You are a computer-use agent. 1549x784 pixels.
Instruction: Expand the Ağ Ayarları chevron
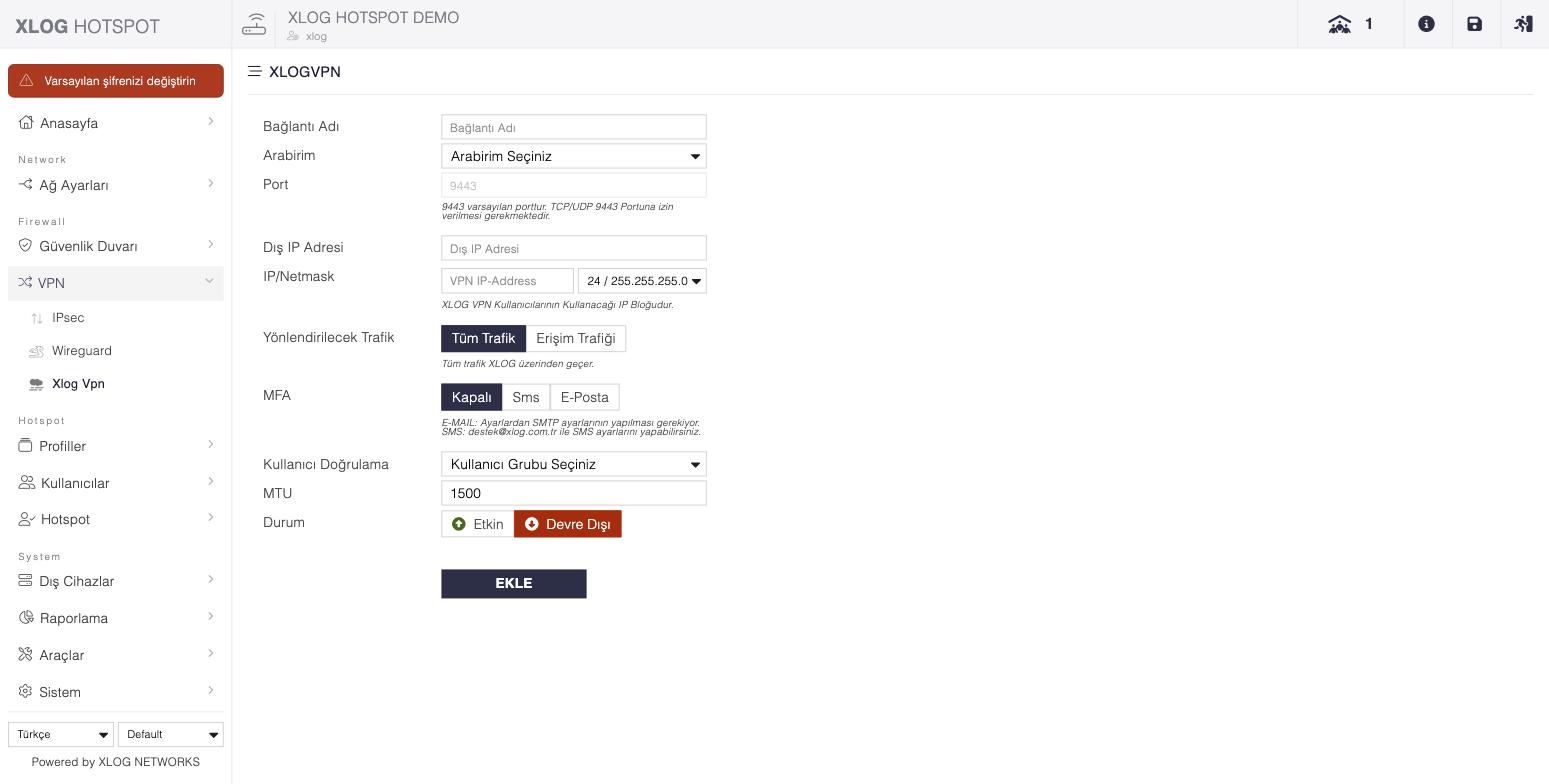210,183
